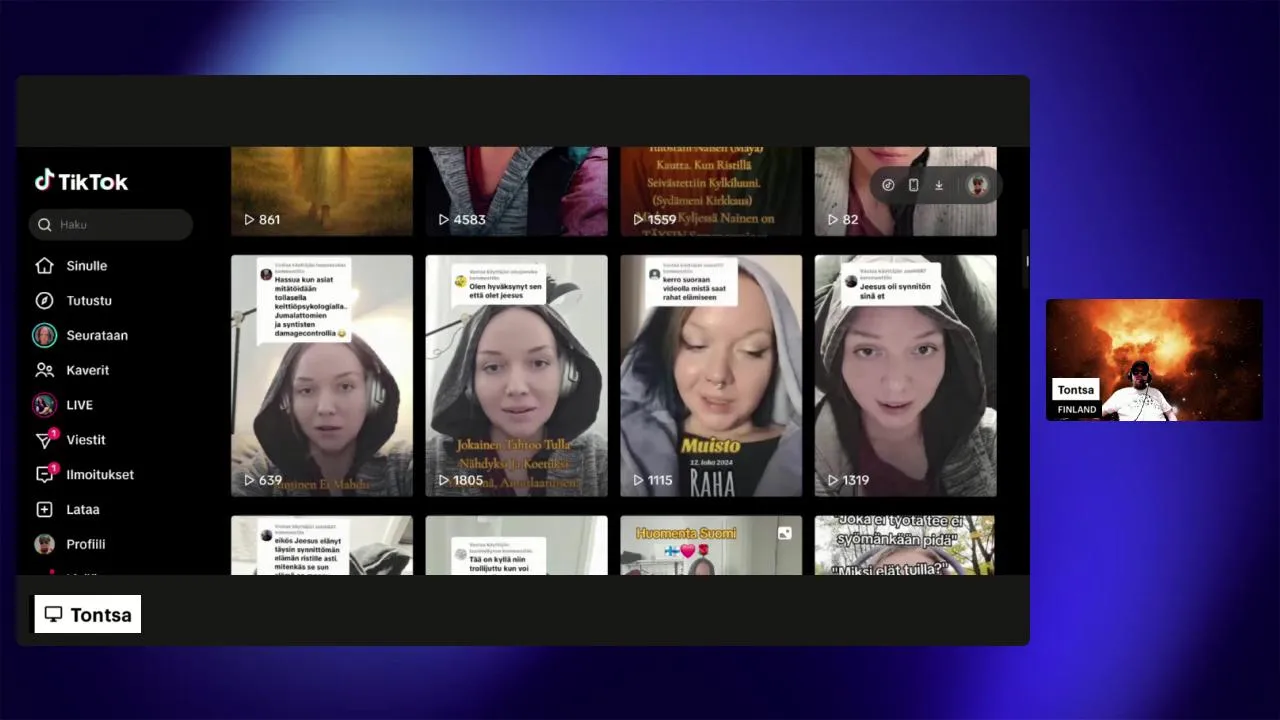Select Tutustu in sidebar
The width and height of the screenshot is (1280, 720).
coord(89,301)
